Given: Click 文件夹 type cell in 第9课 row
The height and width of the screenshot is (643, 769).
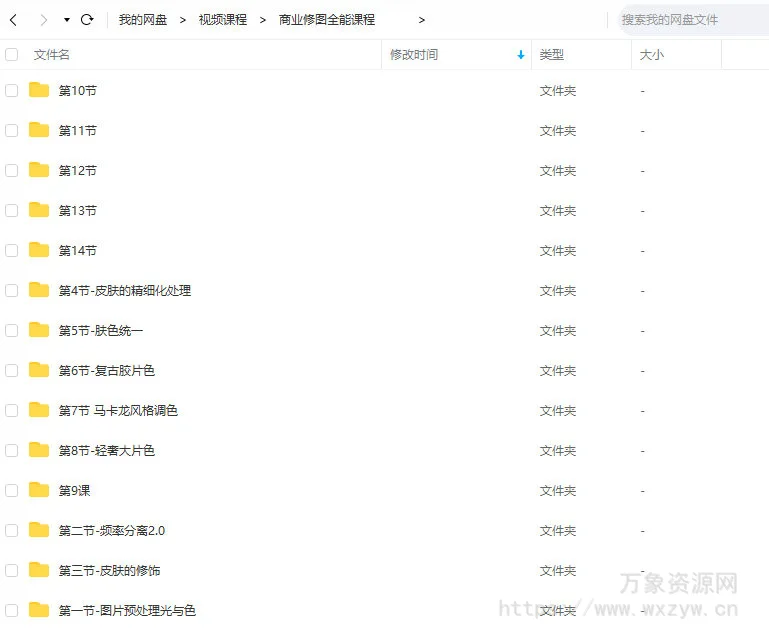Looking at the screenshot, I should pyautogui.click(x=558, y=490).
